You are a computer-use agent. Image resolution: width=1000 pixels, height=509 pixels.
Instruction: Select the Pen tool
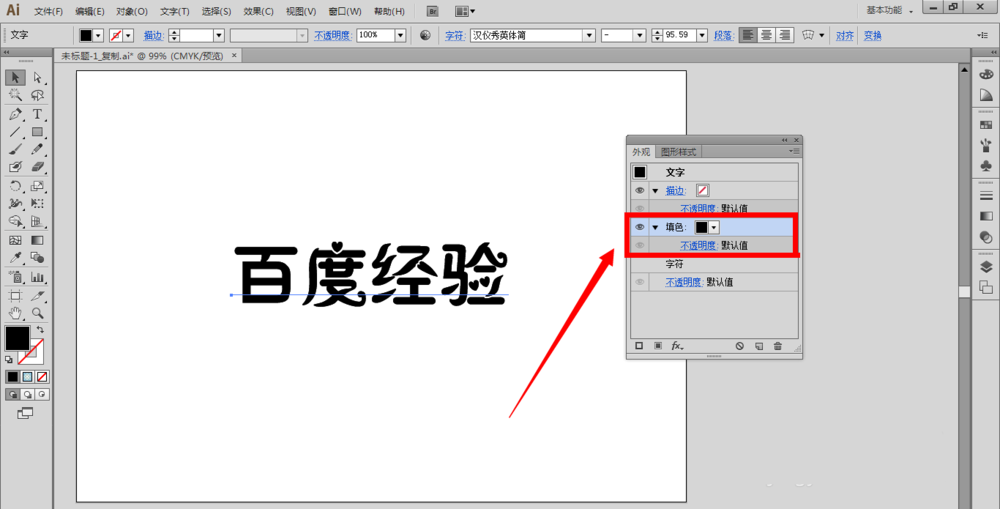15,114
